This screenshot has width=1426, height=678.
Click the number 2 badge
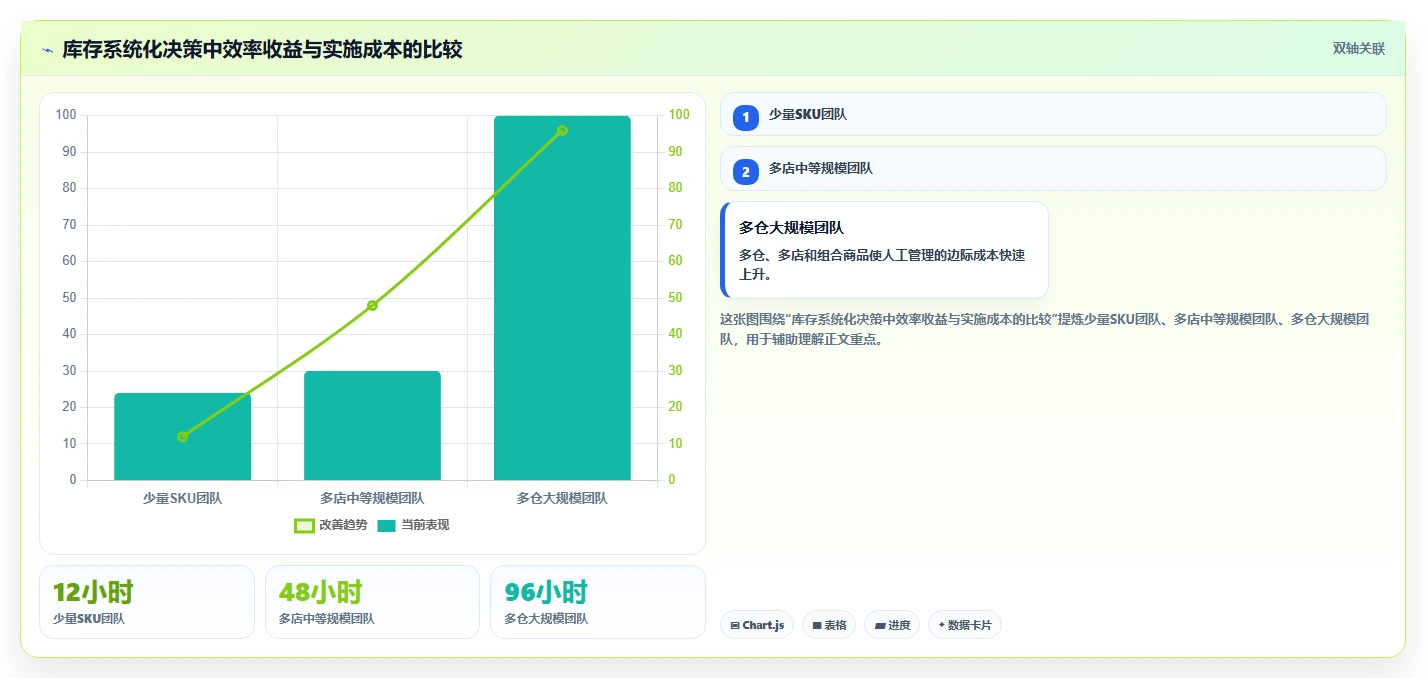pos(746,172)
